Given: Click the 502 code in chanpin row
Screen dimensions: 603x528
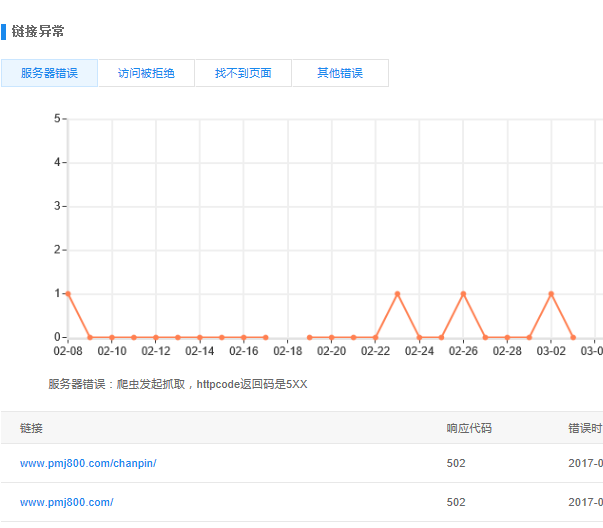Looking at the screenshot, I should [x=456, y=463].
